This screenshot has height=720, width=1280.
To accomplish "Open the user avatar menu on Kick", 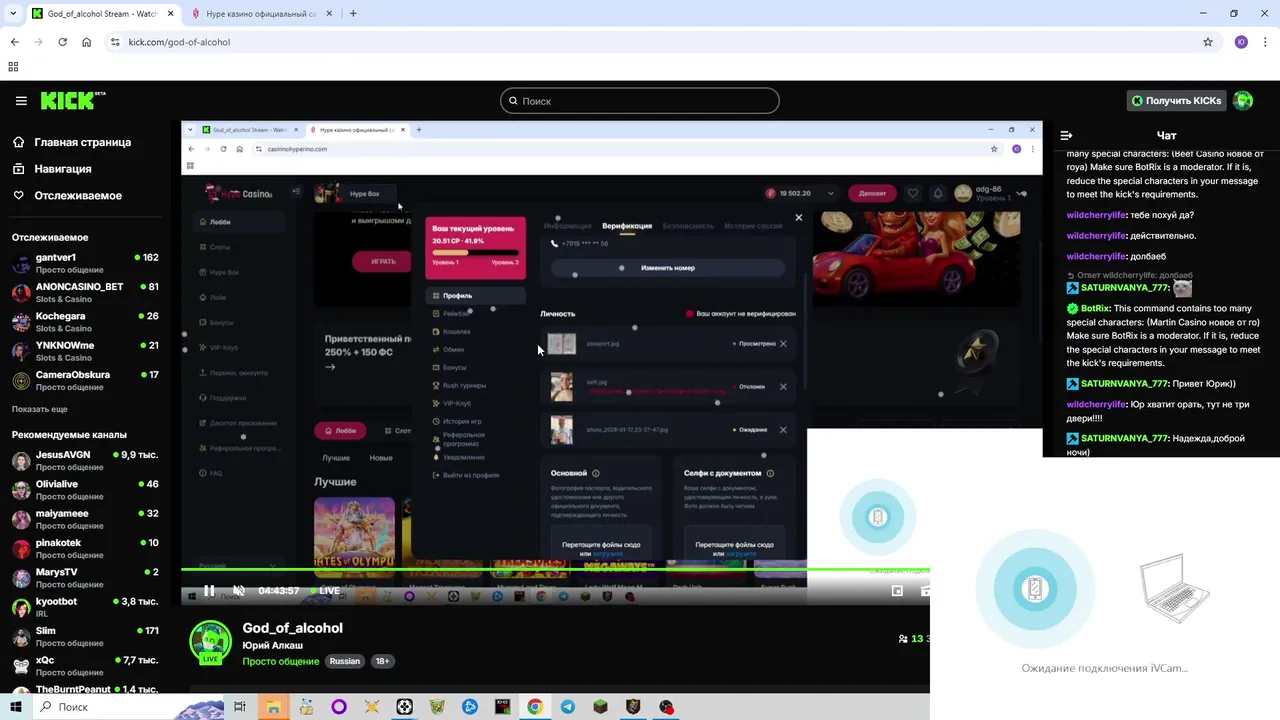I will (x=1243, y=101).
